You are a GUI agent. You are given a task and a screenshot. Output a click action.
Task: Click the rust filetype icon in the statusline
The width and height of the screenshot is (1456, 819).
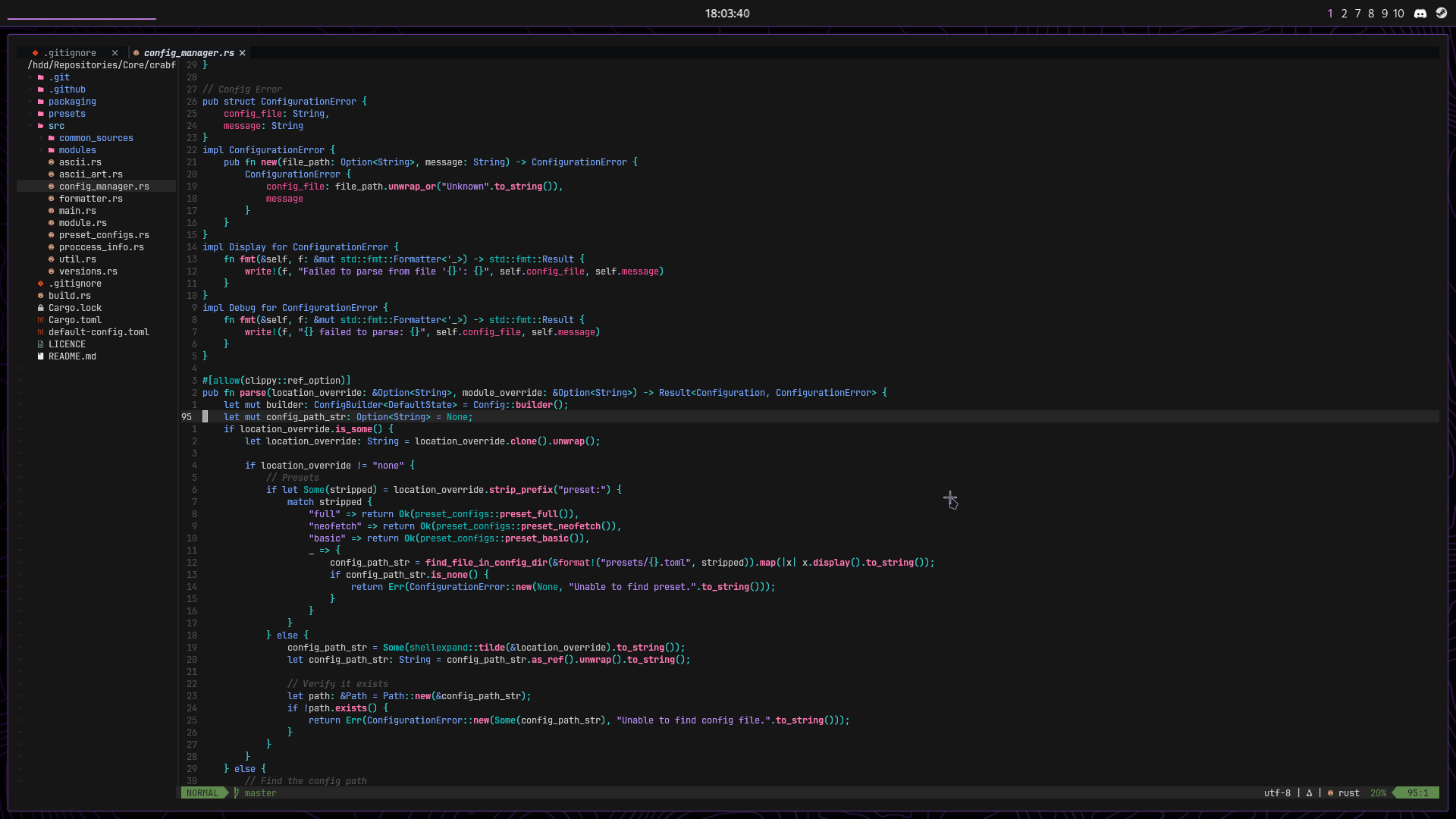tap(1332, 793)
